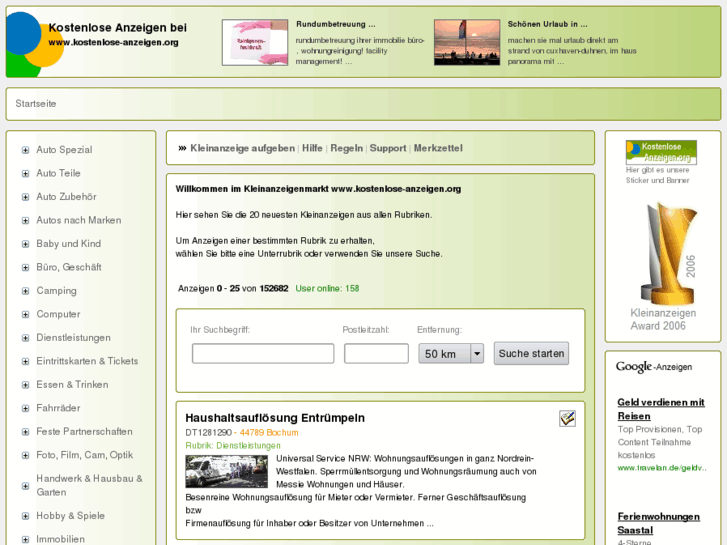Screen dimensions: 727x545
Task: Expand Feste Partnerschaften plus icon
Action: pyautogui.click(x=26, y=432)
